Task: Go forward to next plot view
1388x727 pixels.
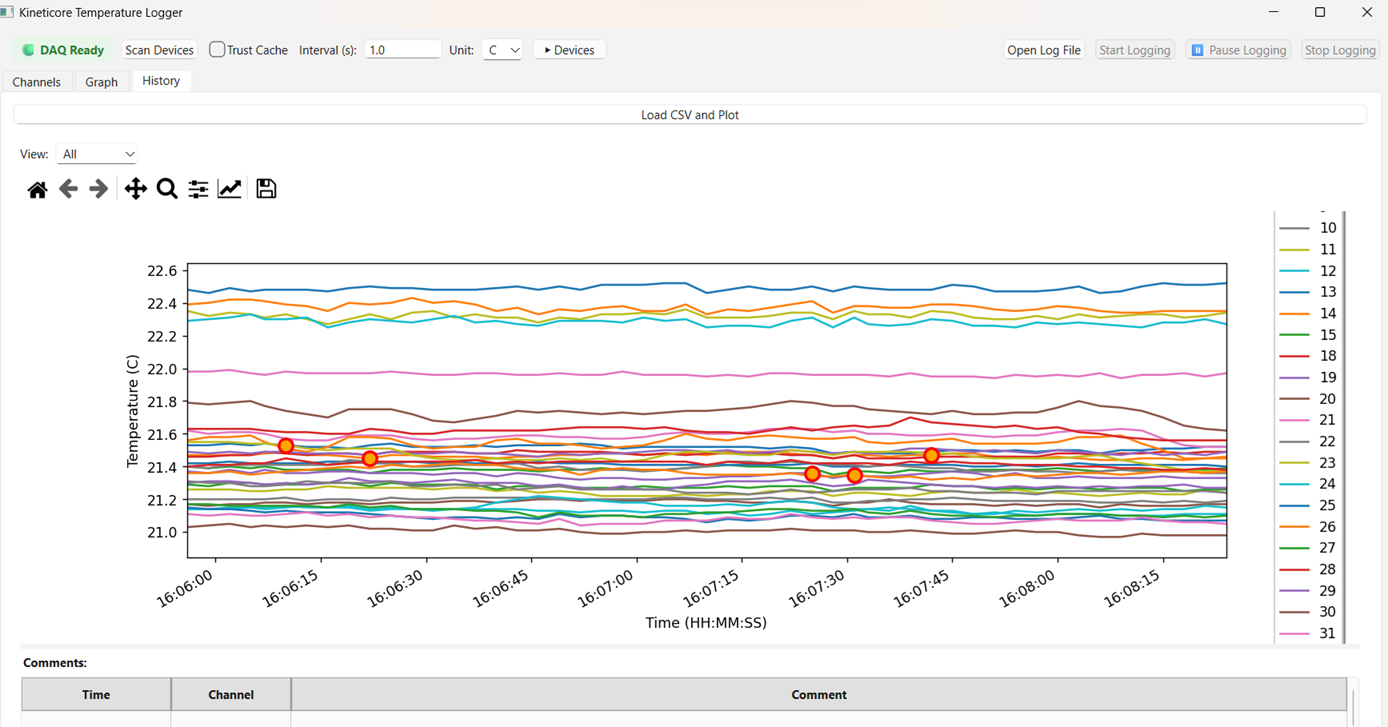Action: [x=98, y=188]
